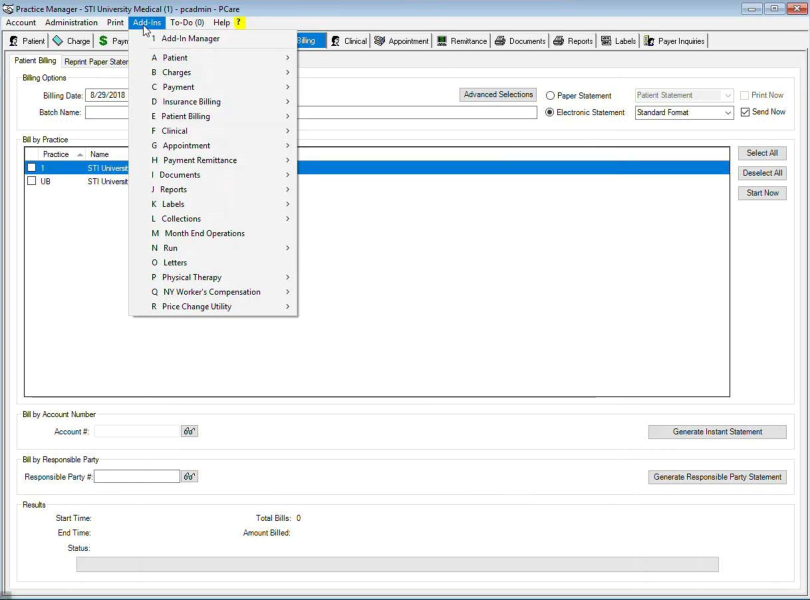Screen dimensions: 810x600
Task: Click the binoculars search next to Account #
Action: (189, 432)
